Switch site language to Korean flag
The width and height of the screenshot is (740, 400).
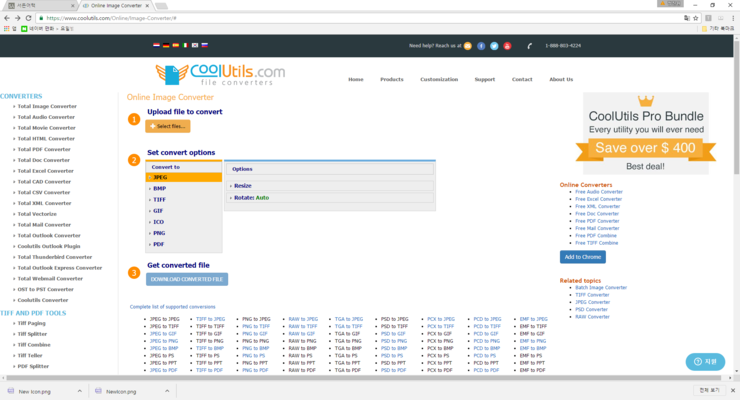195,45
